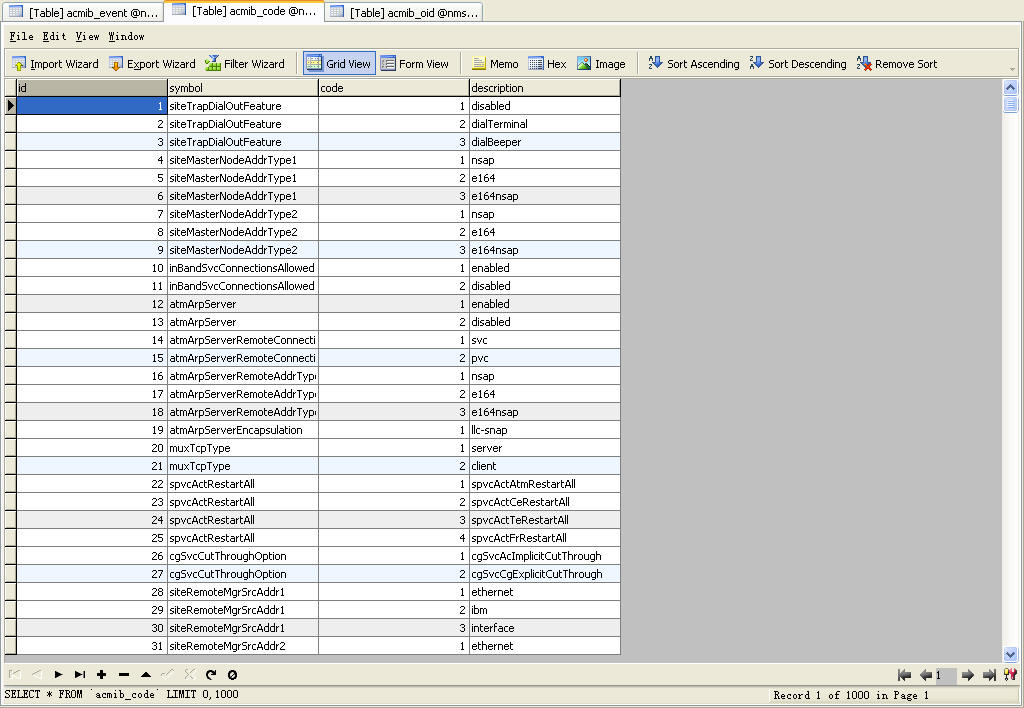
Task: Click the 'ibm' description cell
Action: click(545, 610)
